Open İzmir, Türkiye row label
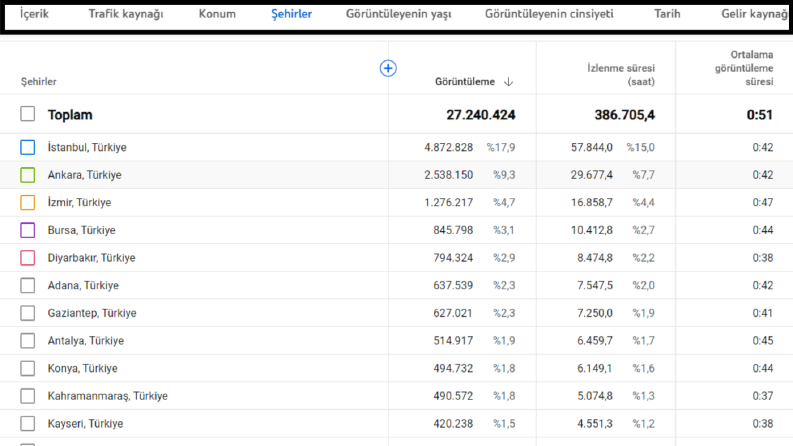The height and width of the screenshot is (446, 793). click(79, 202)
